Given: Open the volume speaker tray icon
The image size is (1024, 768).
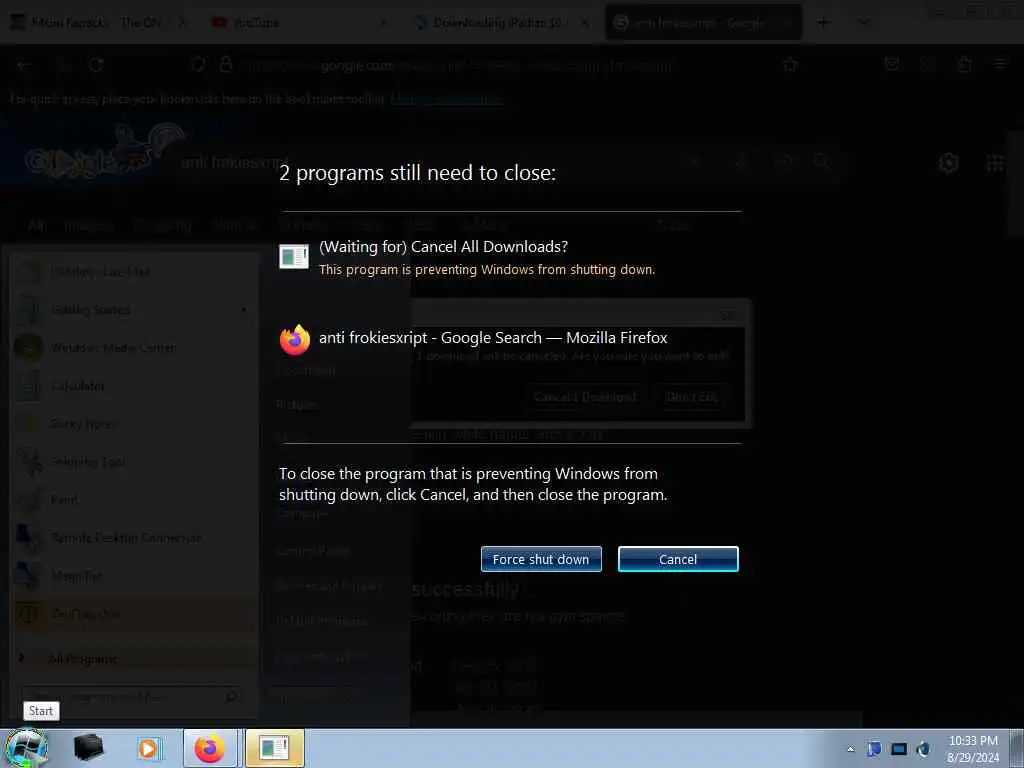Looking at the screenshot, I should tap(923, 749).
